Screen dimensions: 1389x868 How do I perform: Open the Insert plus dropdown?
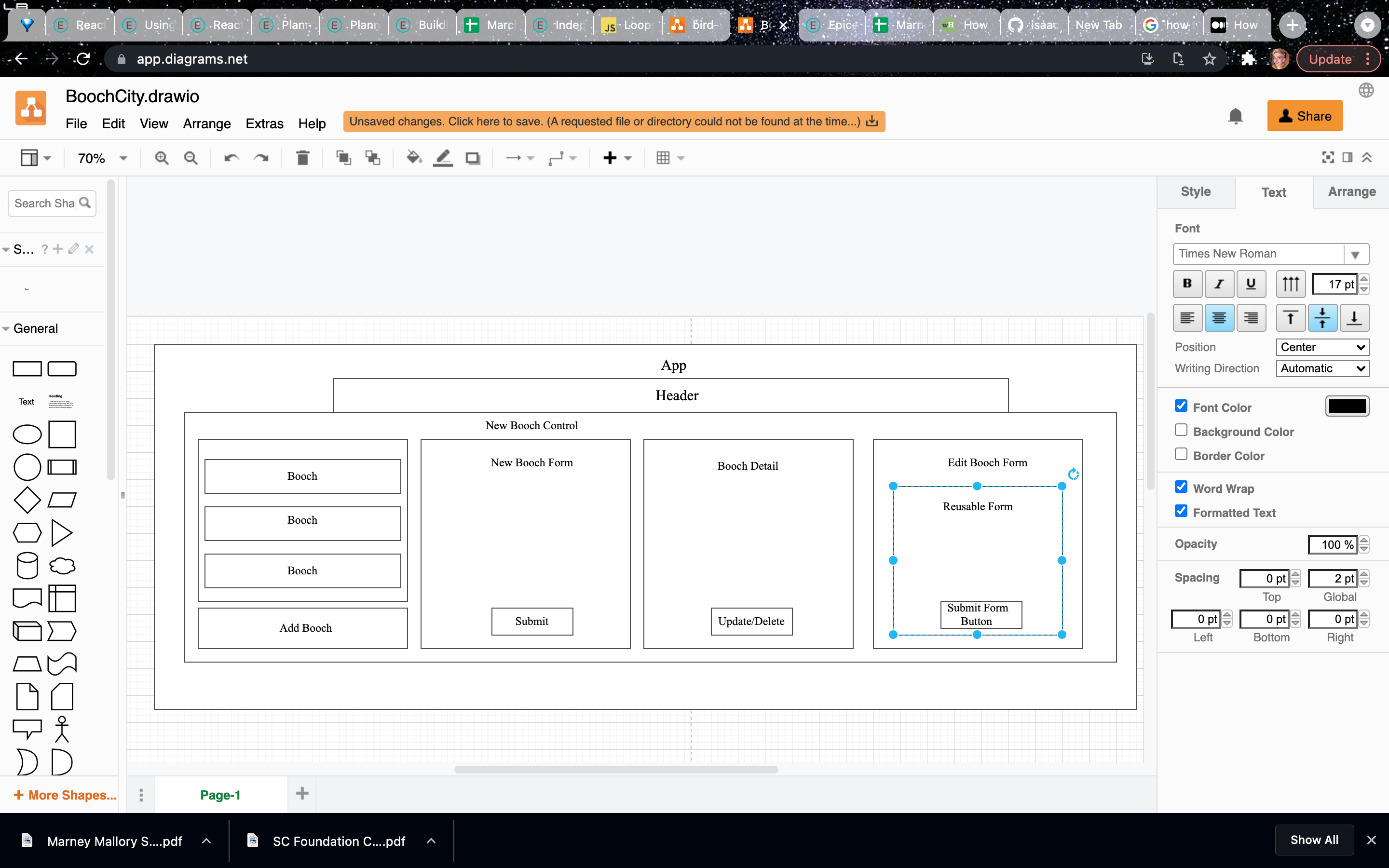[x=617, y=158]
